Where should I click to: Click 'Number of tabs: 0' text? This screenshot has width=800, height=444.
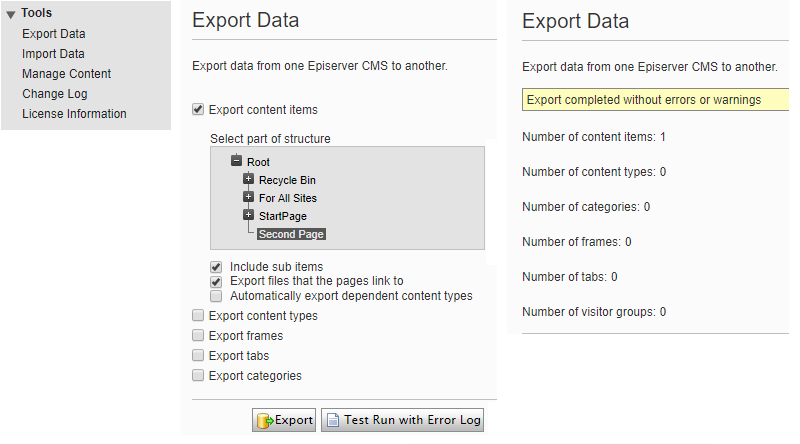click(570, 277)
